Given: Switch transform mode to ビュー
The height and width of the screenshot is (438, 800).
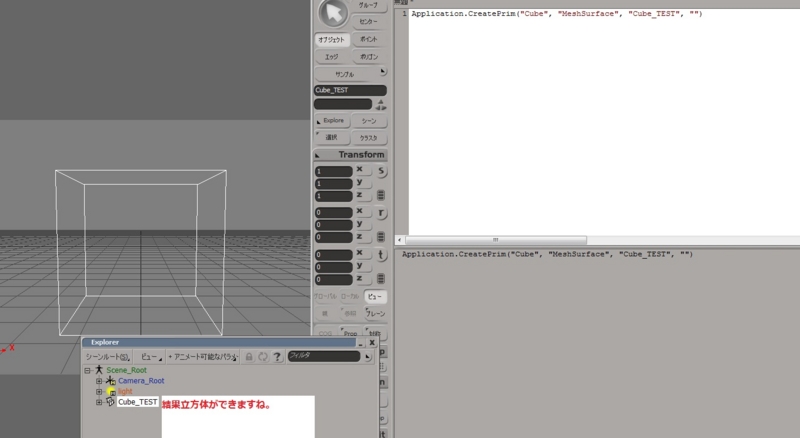Looking at the screenshot, I should pyautogui.click(x=375, y=297).
